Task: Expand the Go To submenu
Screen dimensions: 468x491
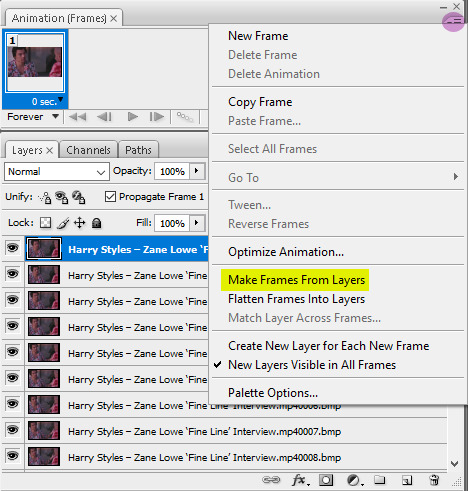Action: click(338, 177)
